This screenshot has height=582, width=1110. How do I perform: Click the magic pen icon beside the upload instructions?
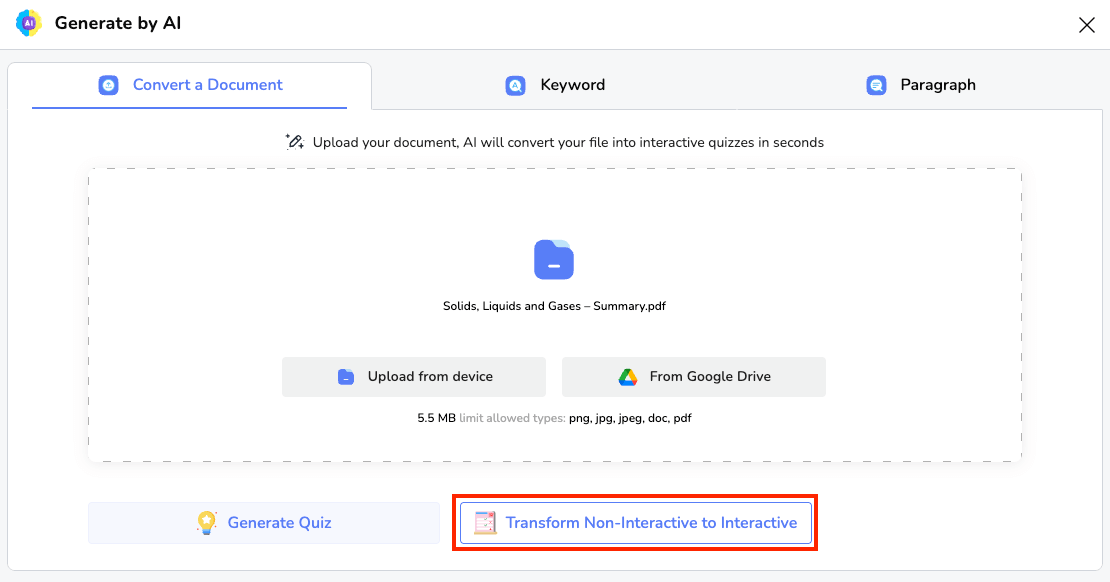(x=292, y=141)
